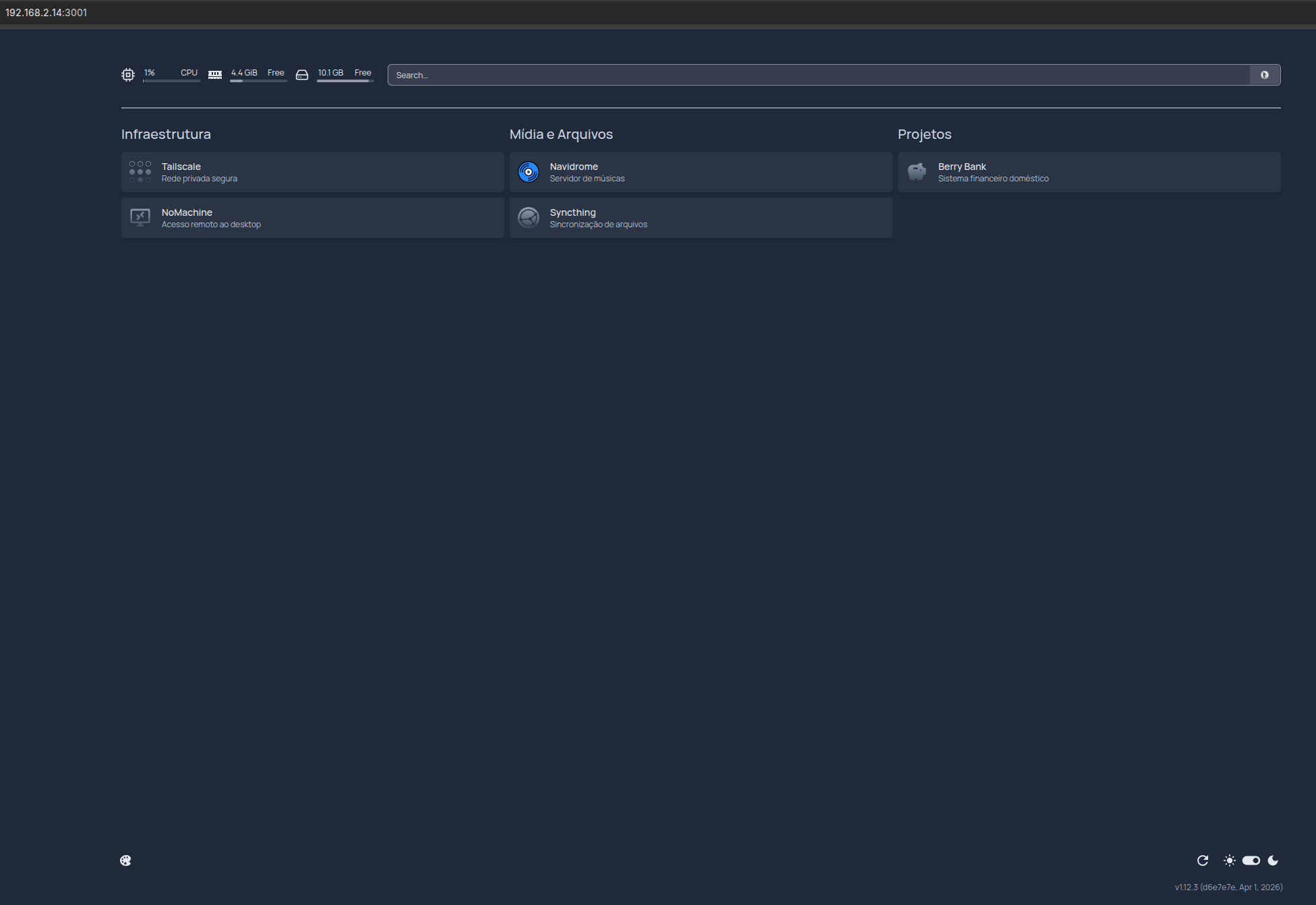
Task: Click the sun light-mode icon
Action: click(1230, 860)
